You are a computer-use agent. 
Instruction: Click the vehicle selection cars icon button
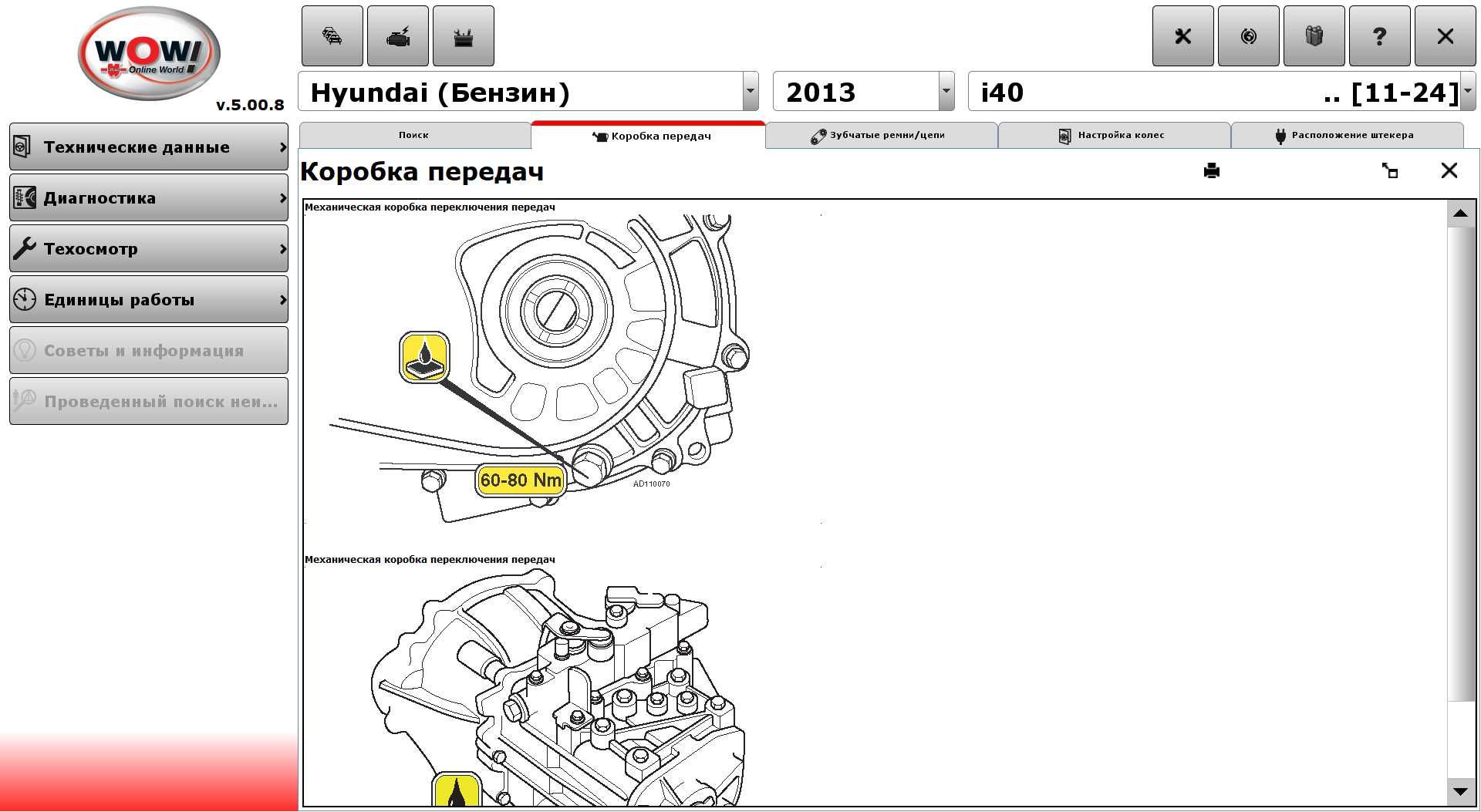click(x=332, y=36)
